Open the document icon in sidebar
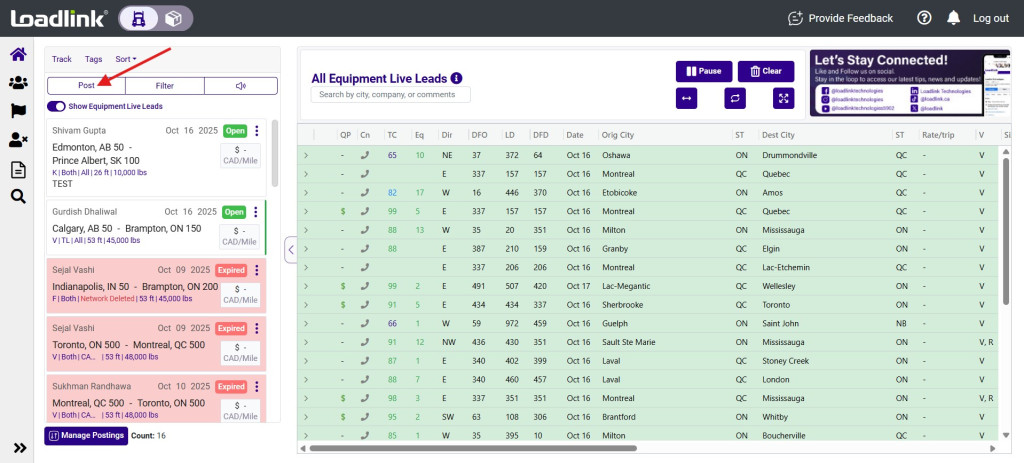 point(18,169)
